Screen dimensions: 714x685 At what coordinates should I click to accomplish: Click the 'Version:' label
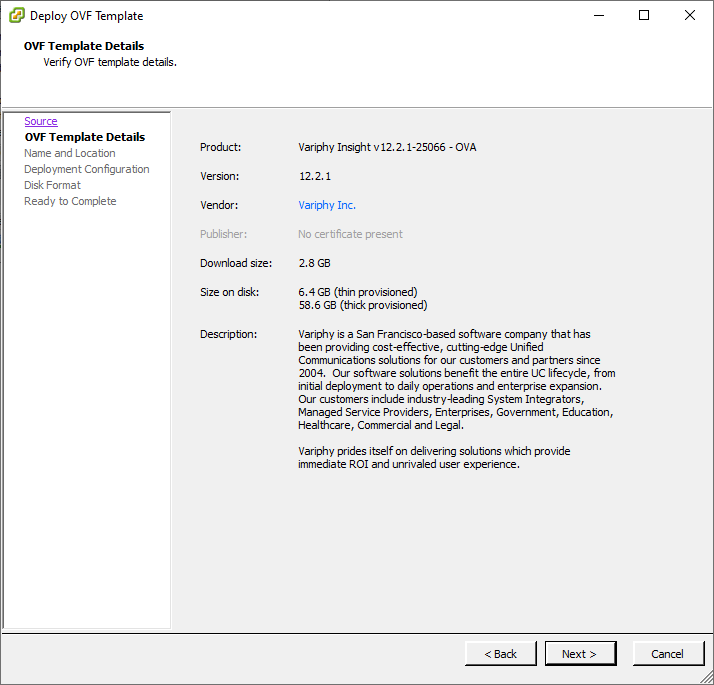(x=219, y=176)
